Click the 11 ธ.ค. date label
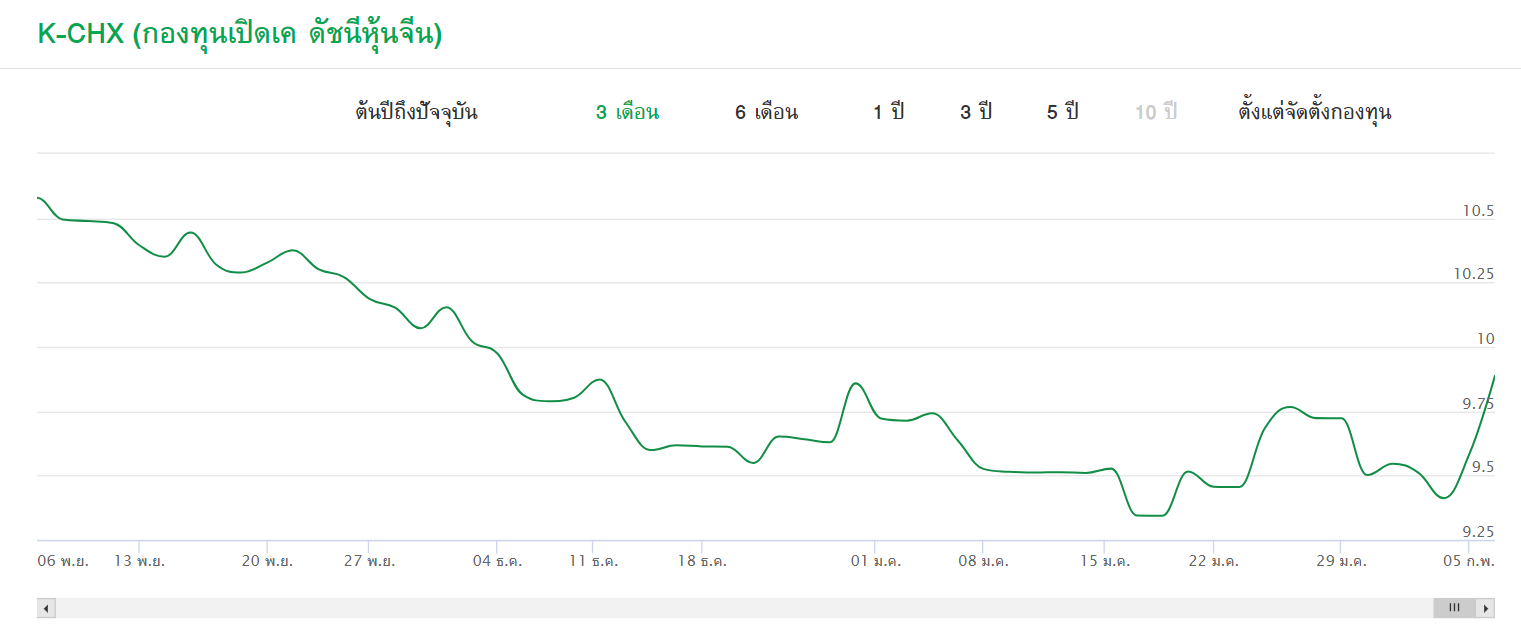The height and width of the screenshot is (633, 1521). coord(593,562)
